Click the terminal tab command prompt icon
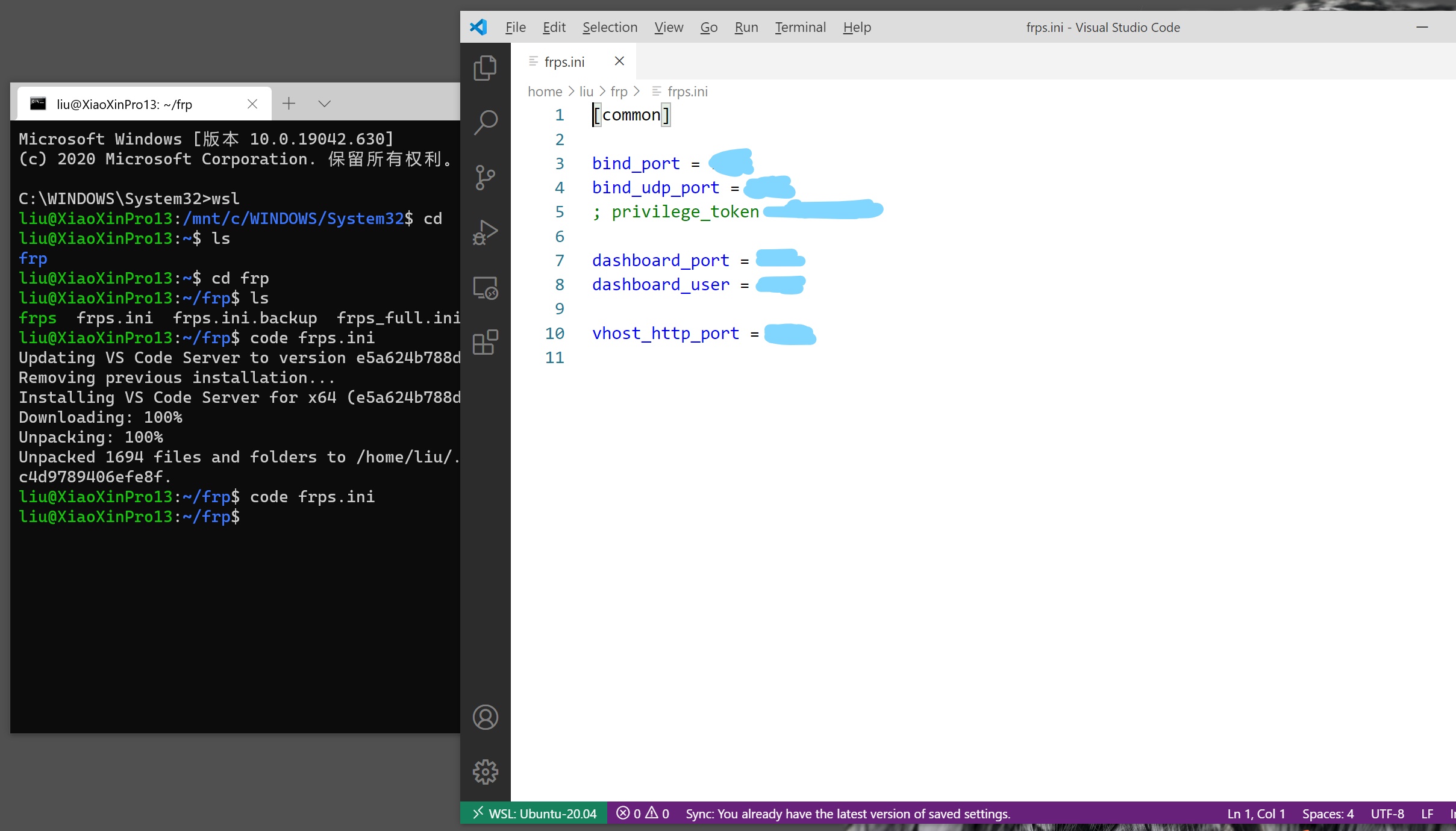The image size is (1456, 831). click(x=38, y=104)
